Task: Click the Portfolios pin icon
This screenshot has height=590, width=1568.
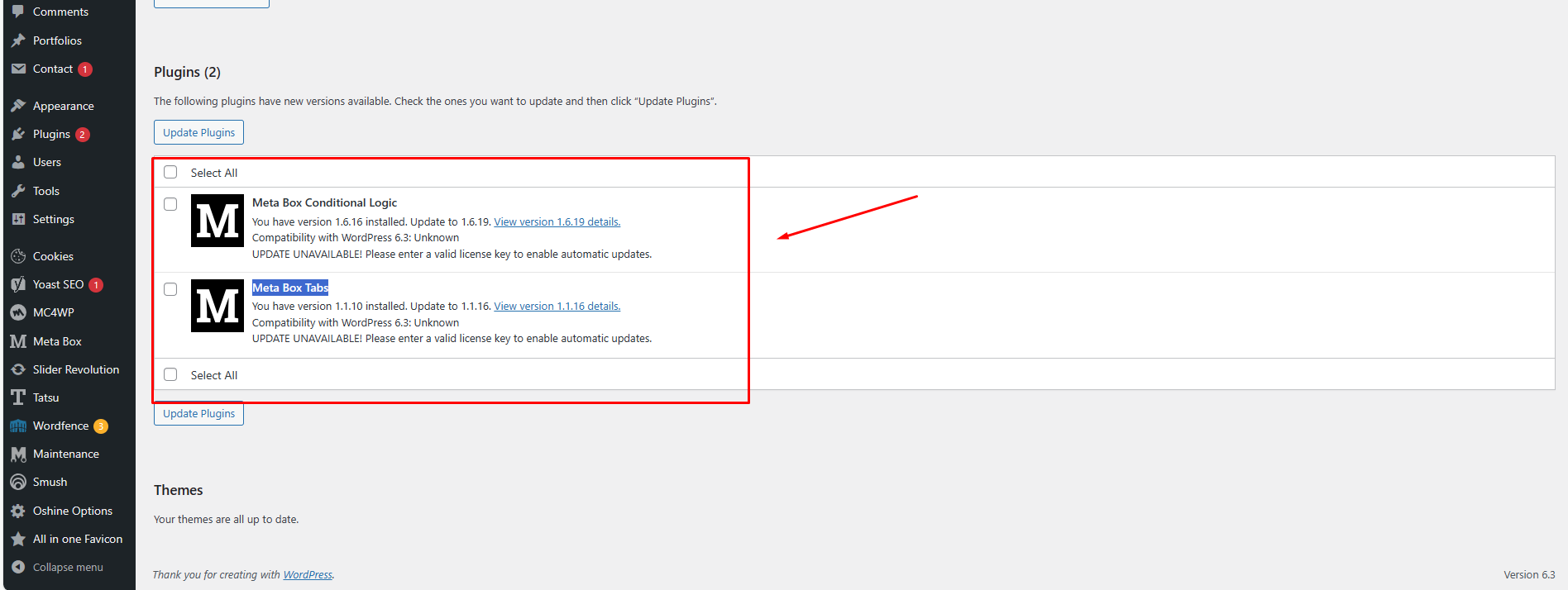Action: click(x=18, y=40)
